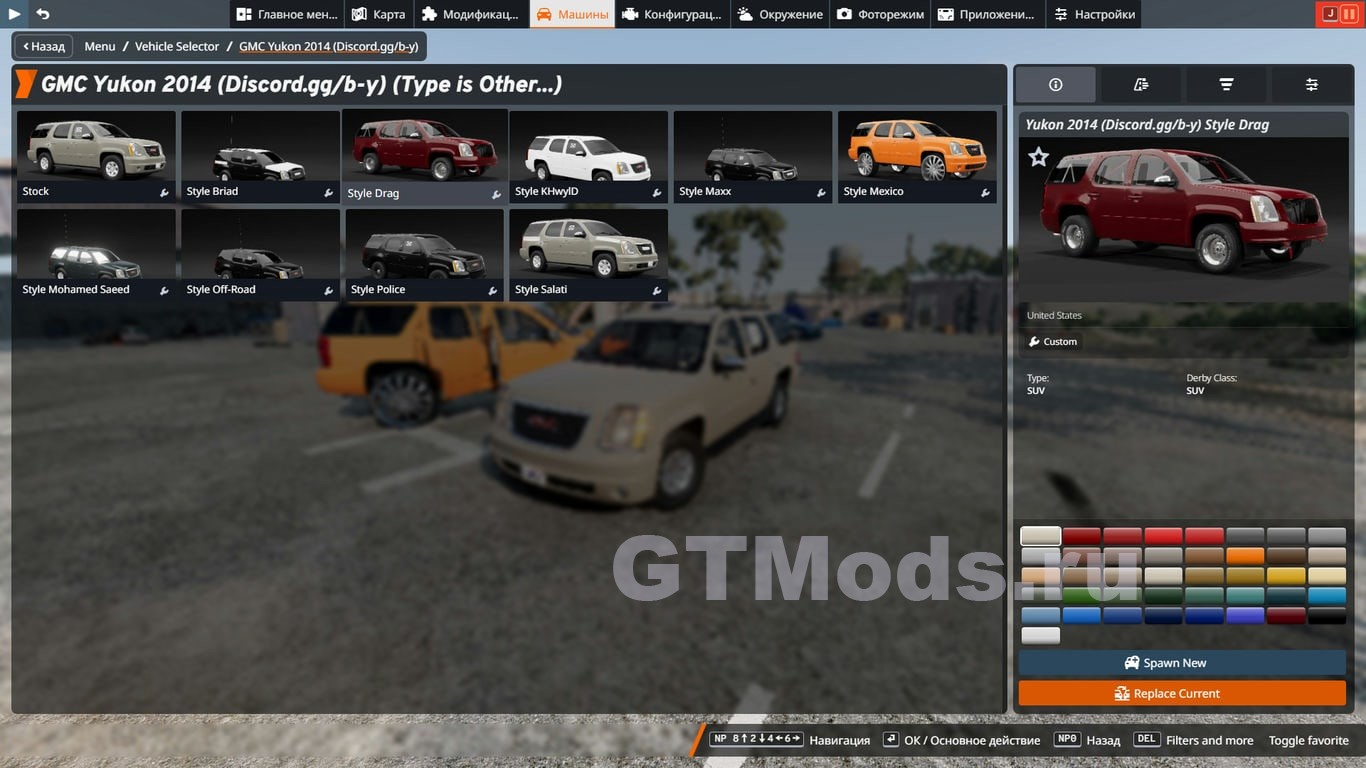
Task: Click Vehicle Selector in the breadcrumb
Action: pyautogui.click(x=177, y=46)
